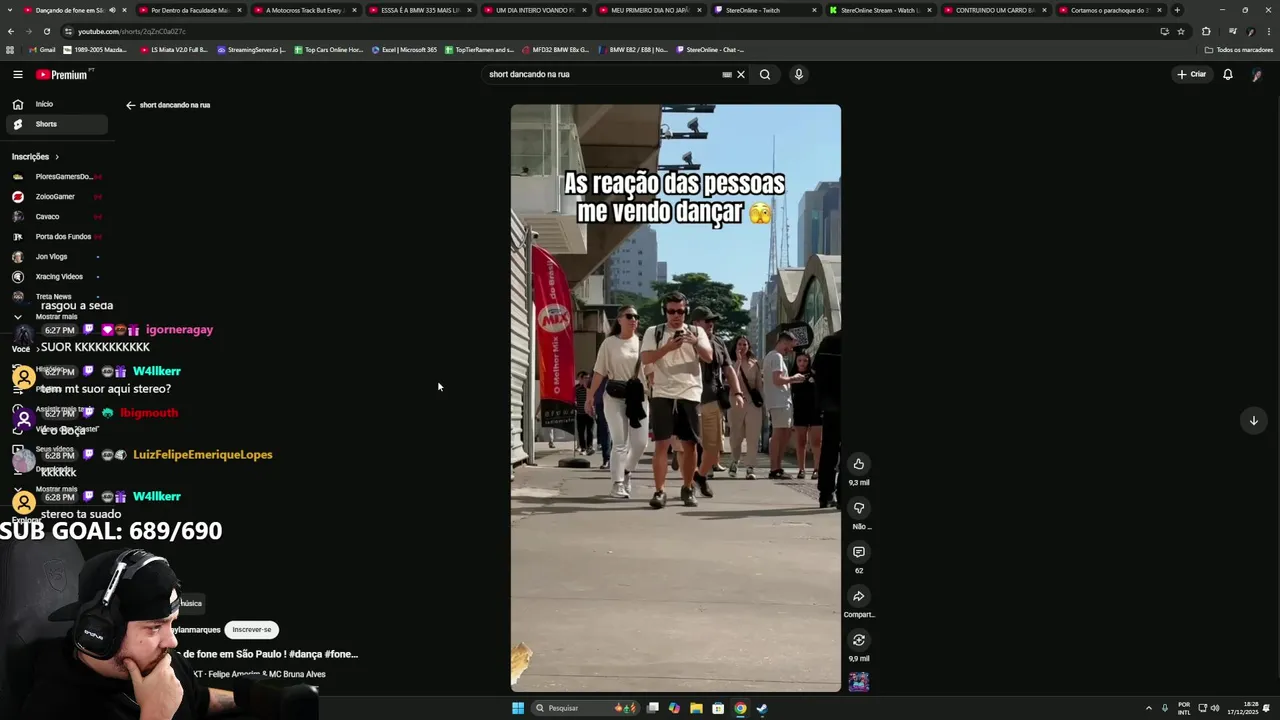1280x720 pixels.
Task: Open on-screen keyboard icon in search
Action: point(727,74)
